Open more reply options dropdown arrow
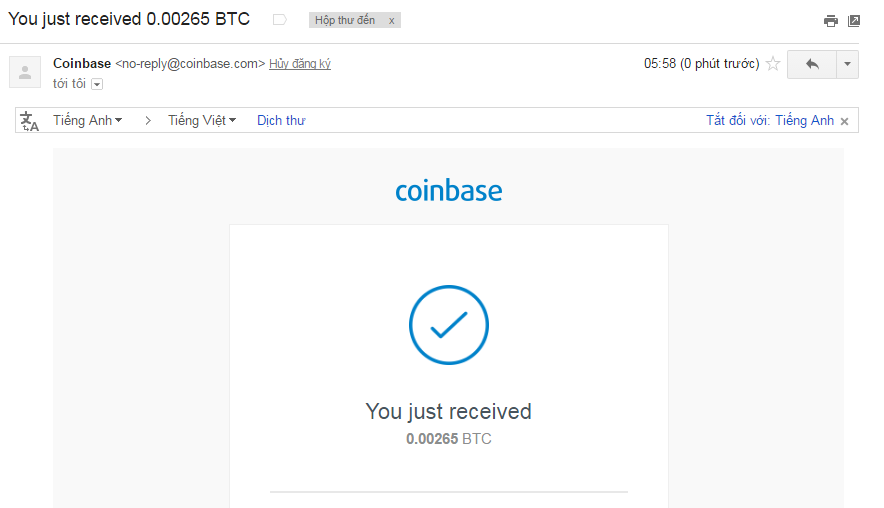 pyautogui.click(x=847, y=64)
